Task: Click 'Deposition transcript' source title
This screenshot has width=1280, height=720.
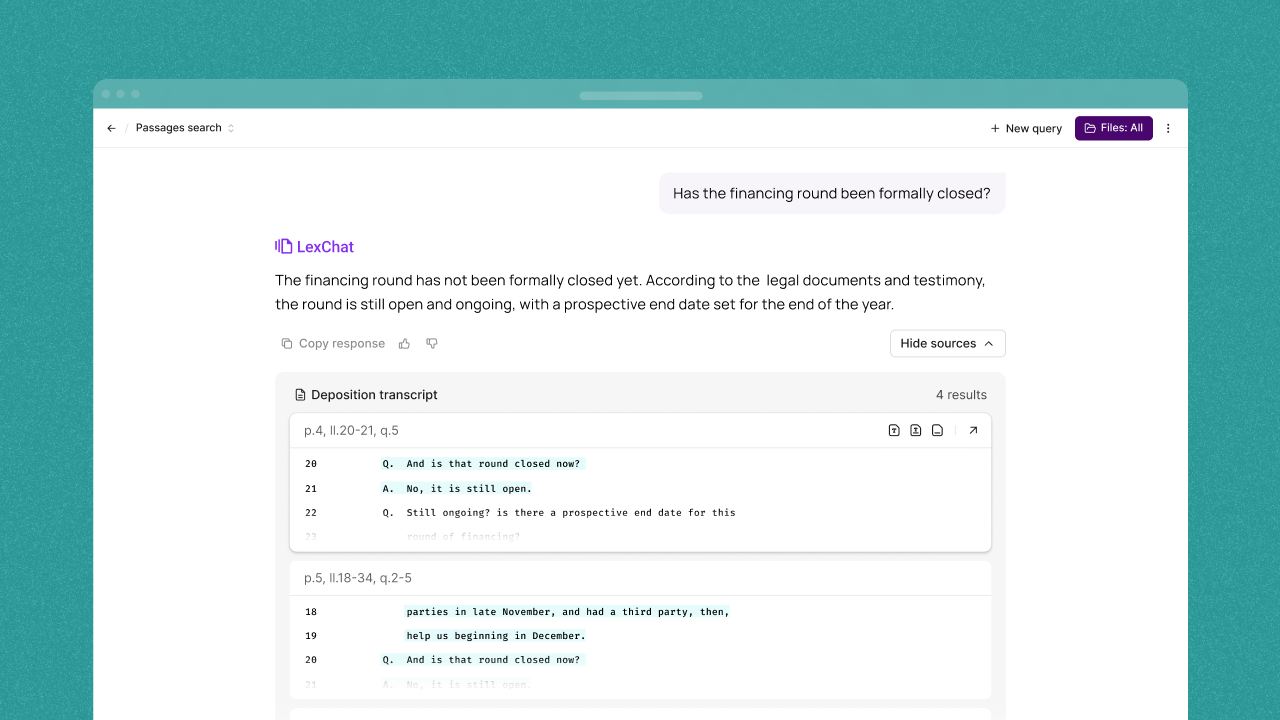Action: 374,395
